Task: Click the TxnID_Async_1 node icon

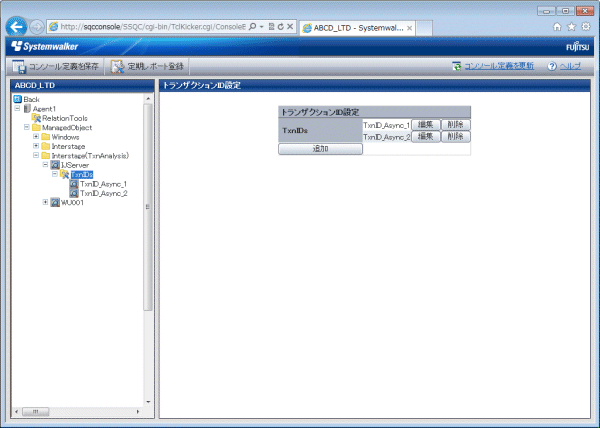Action: [74, 184]
